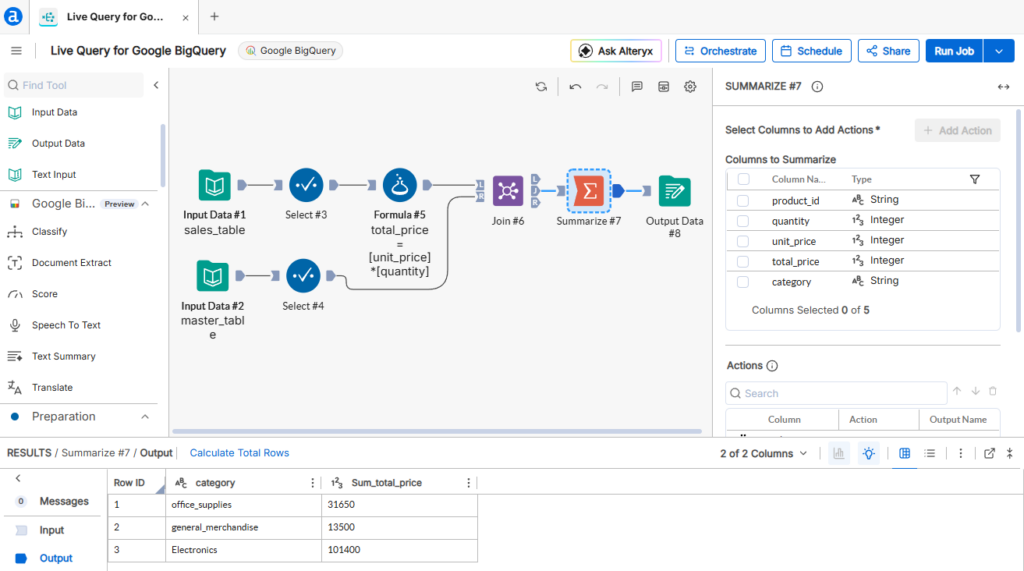Toggle the select-all columns checkbox
This screenshot has width=1024, height=571.
tap(743, 179)
